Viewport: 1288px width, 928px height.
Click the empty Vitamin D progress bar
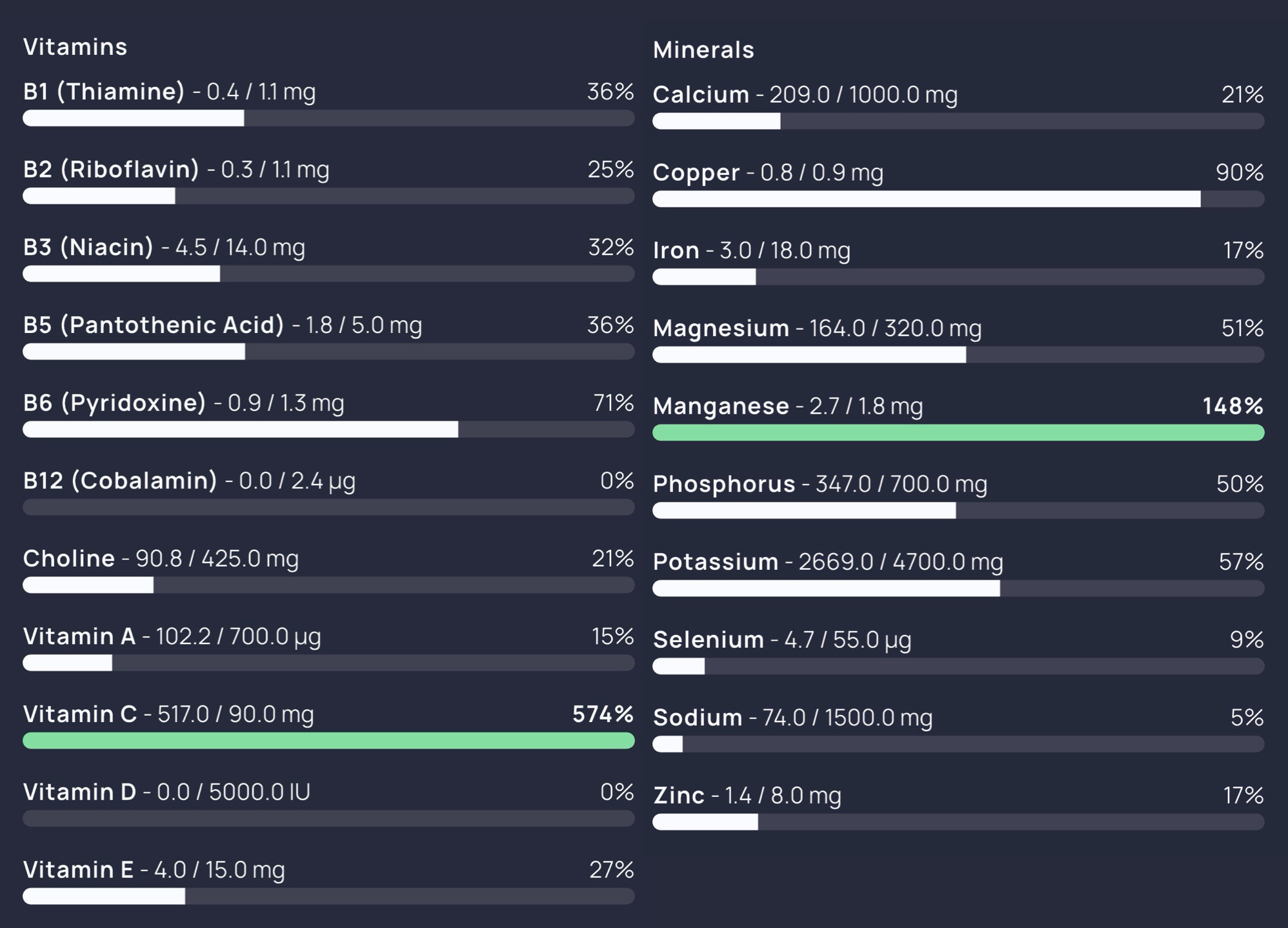click(x=328, y=818)
